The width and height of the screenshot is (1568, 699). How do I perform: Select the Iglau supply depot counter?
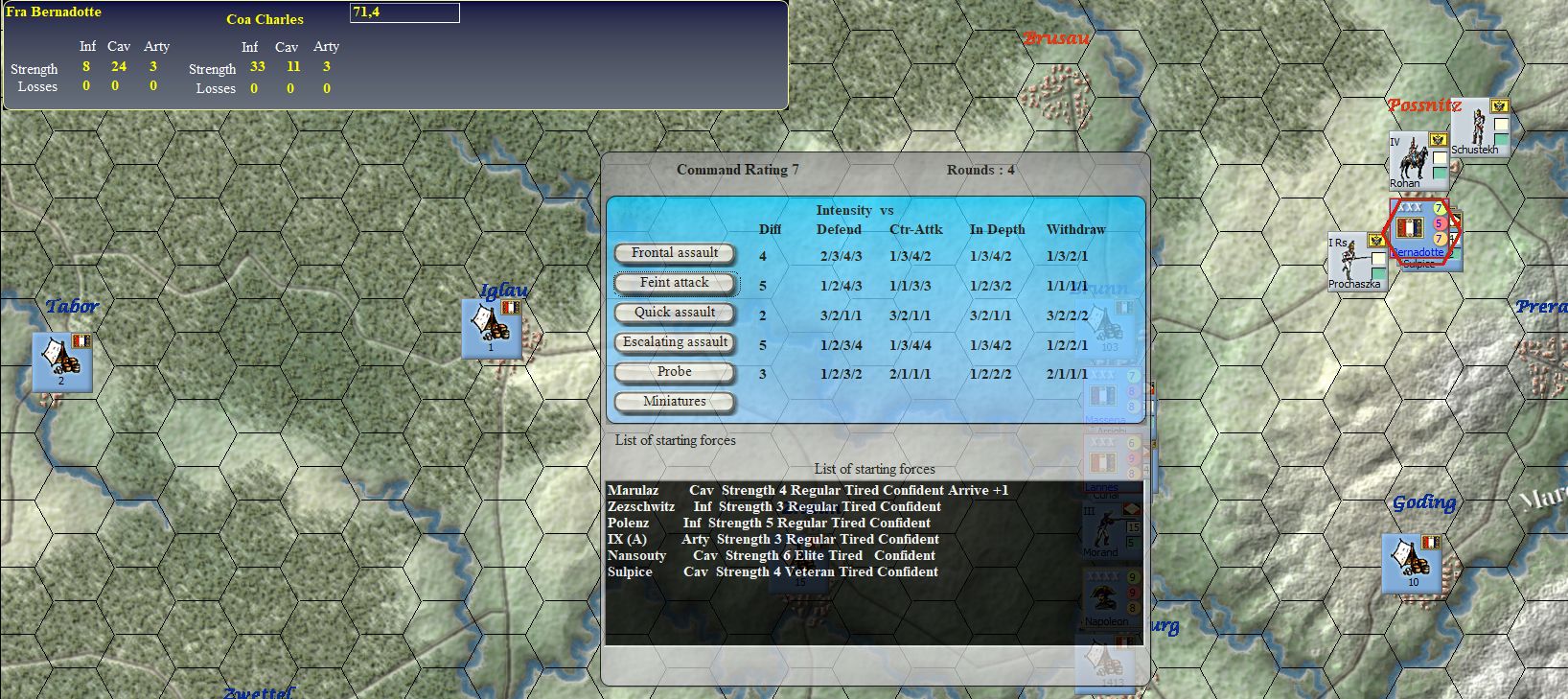click(492, 329)
